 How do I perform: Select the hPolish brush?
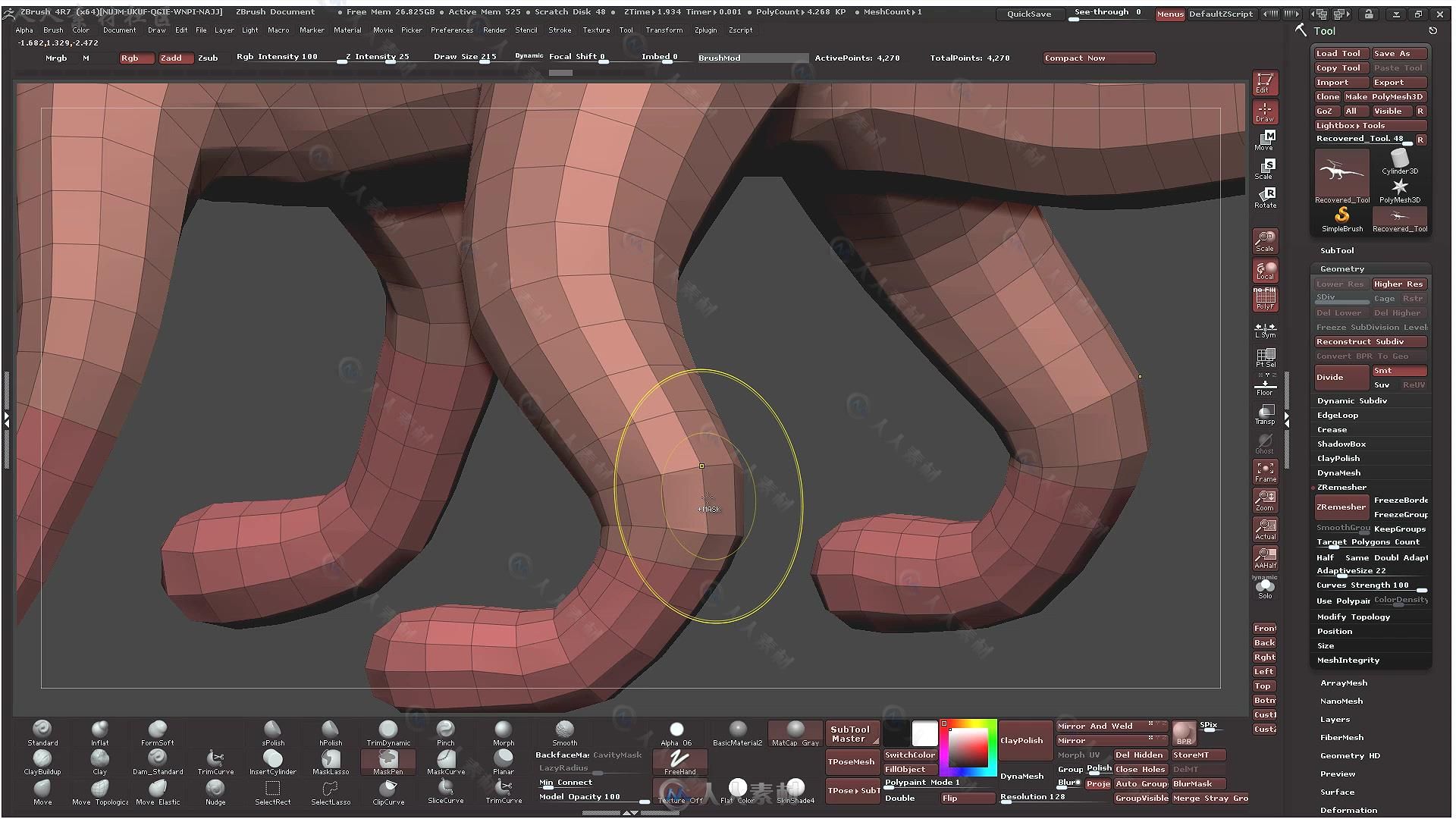pyautogui.click(x=331, y=733)
